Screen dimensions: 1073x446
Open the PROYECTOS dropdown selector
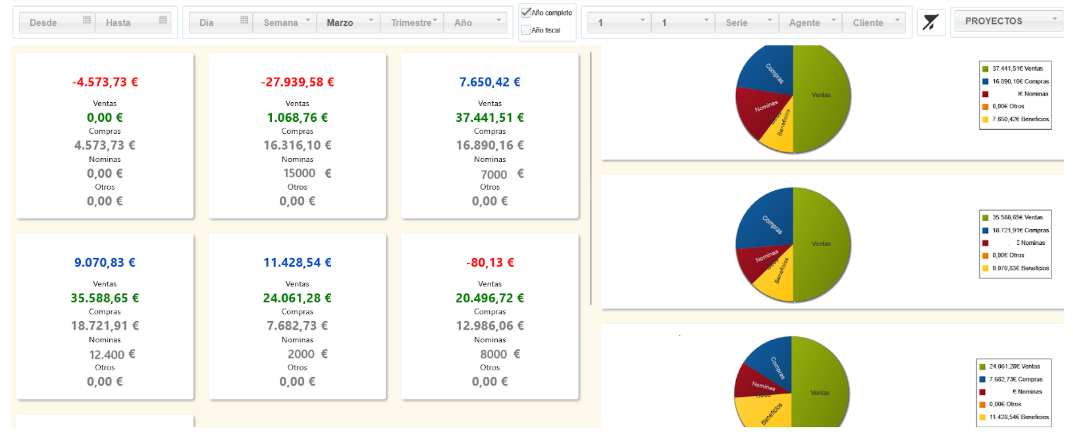[1007, 21]
